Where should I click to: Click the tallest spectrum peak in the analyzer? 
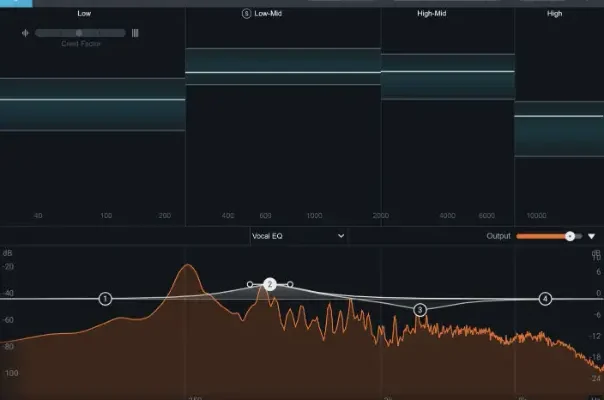pyautogui.click(x=186, y=267)
